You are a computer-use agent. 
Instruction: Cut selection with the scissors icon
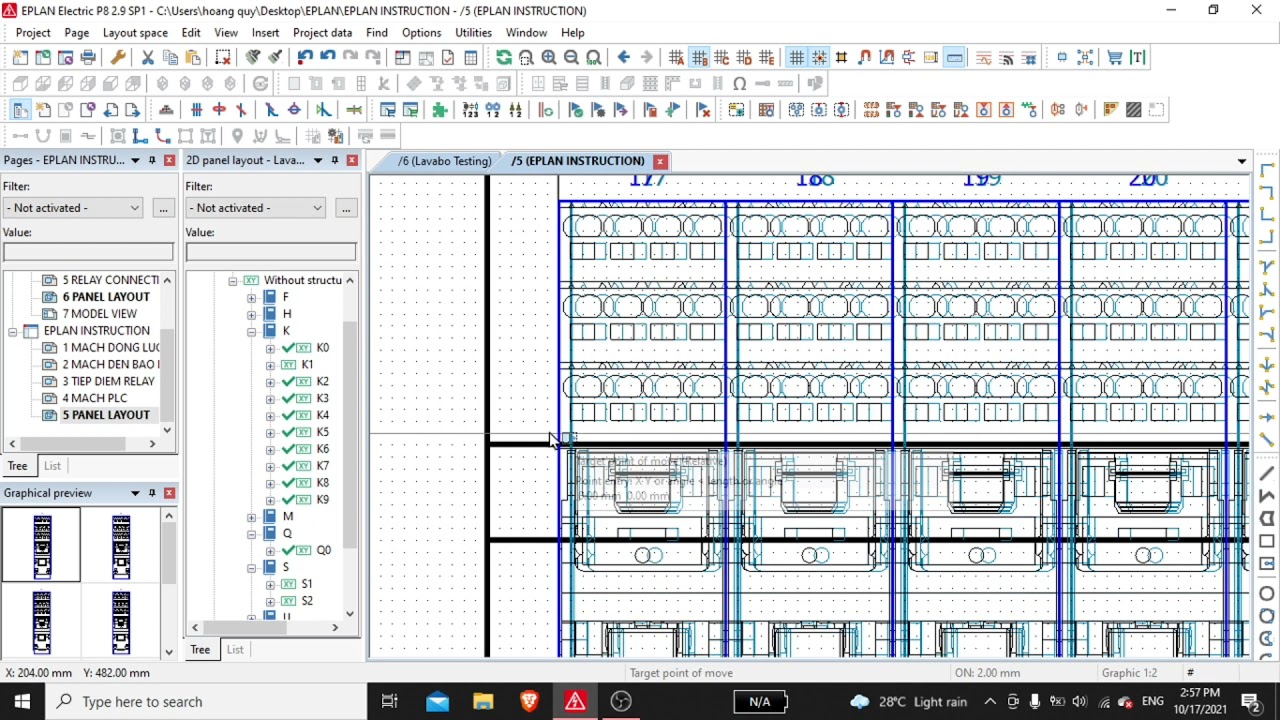[148, 58]
